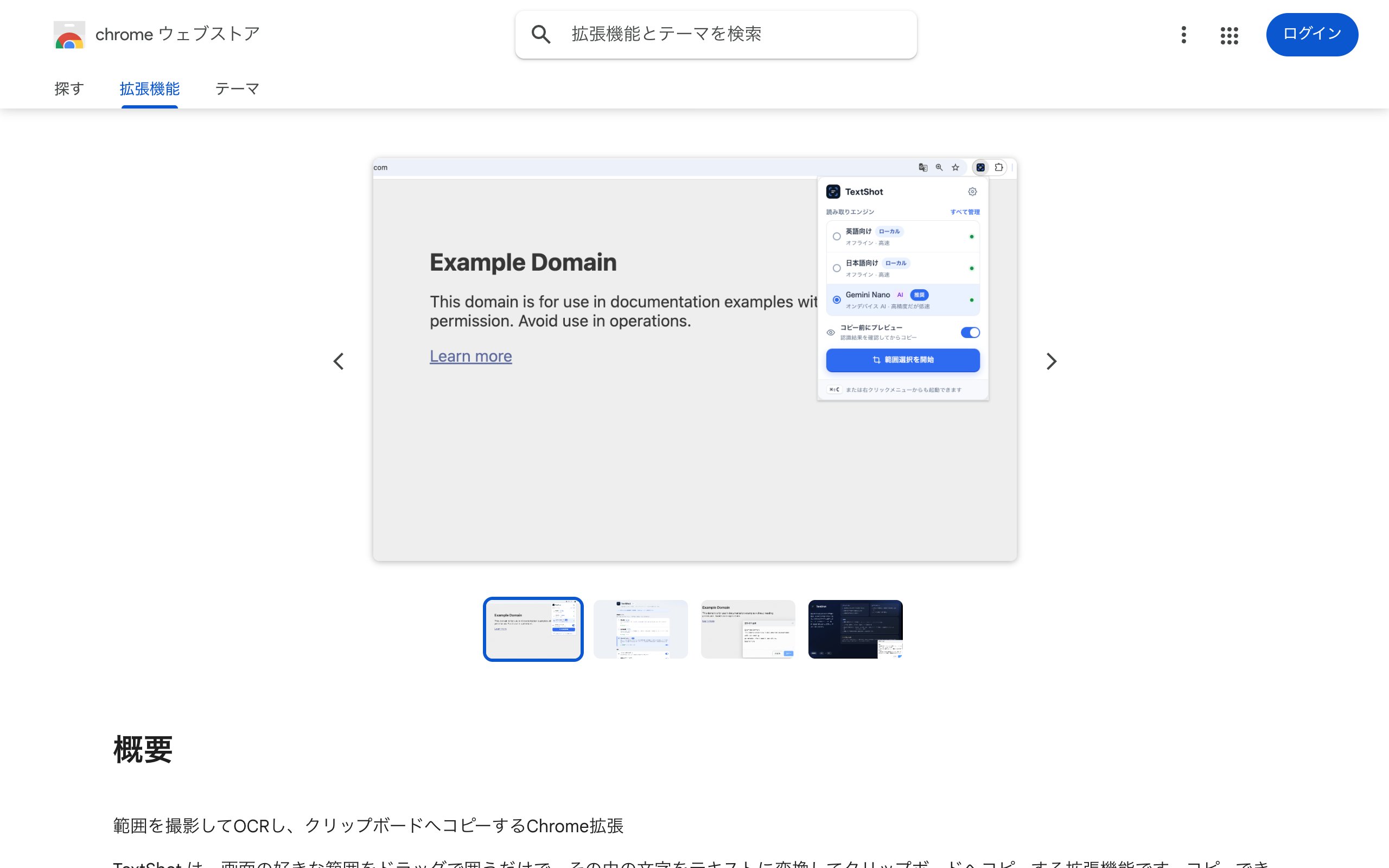Select the Gemini Nano engine radio button
This screenshot has height=868, width=1389.
tap(837, 299)
